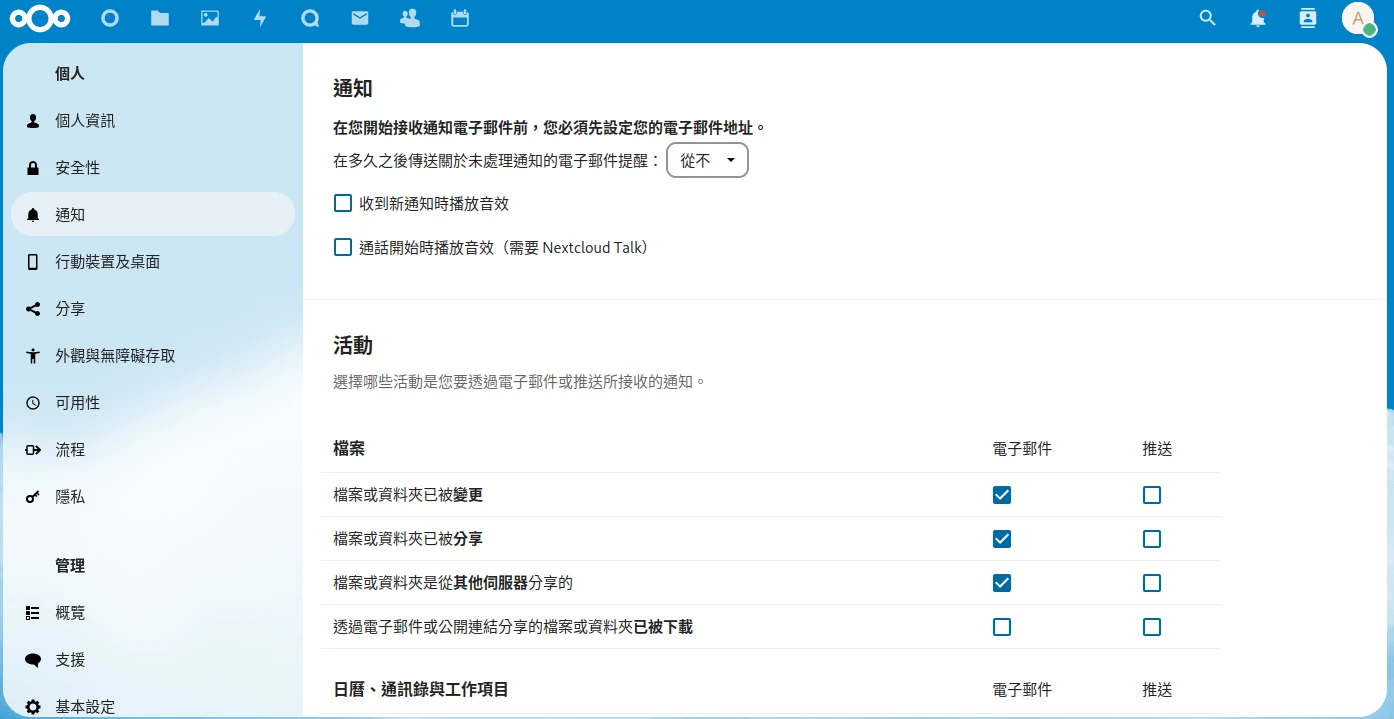
Task: Open the Files app folder icon
Action: click(160, 18)
